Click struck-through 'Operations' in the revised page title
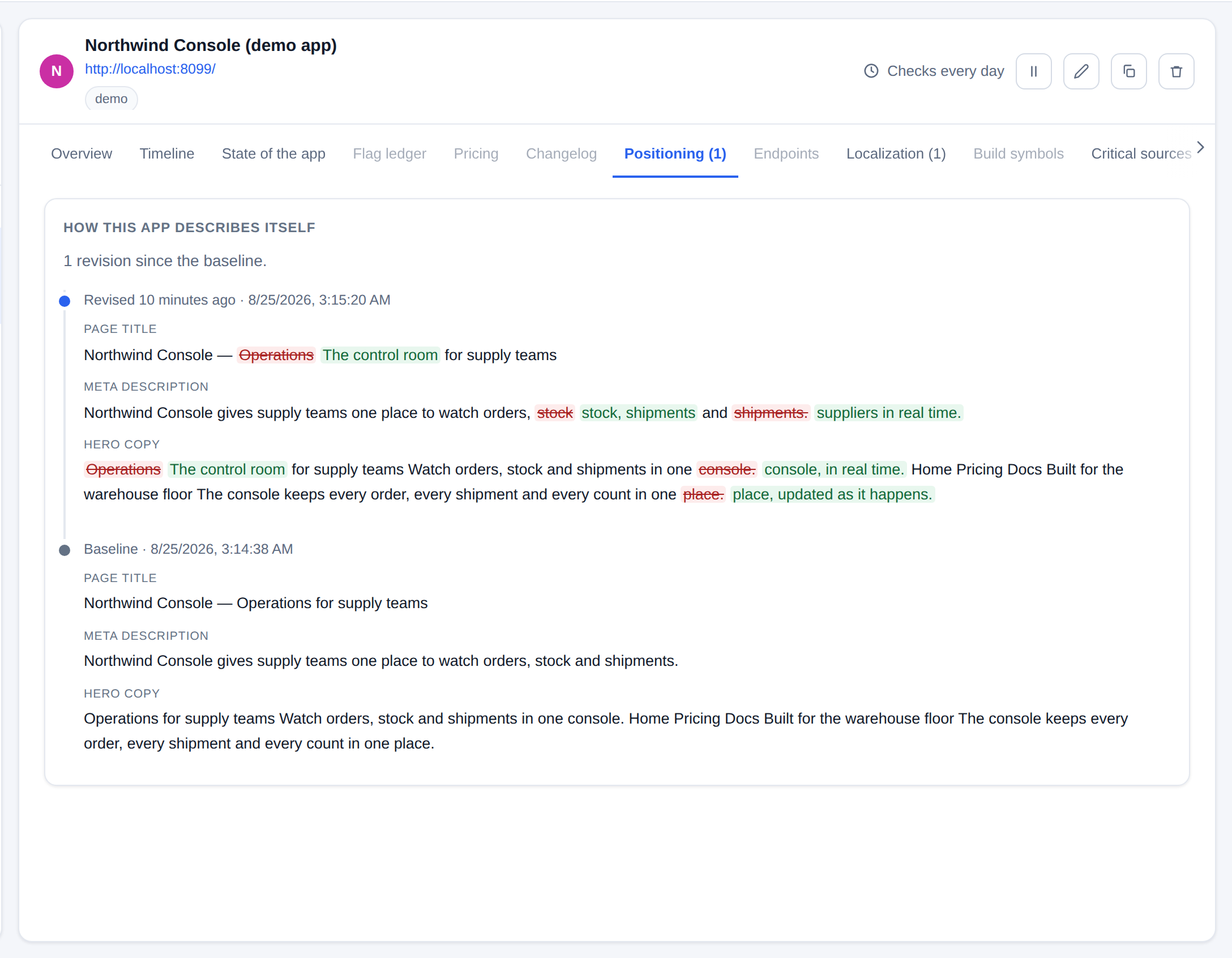Image resolution: width=1232 pixels, height=958 pixels. tap(276, 355)
